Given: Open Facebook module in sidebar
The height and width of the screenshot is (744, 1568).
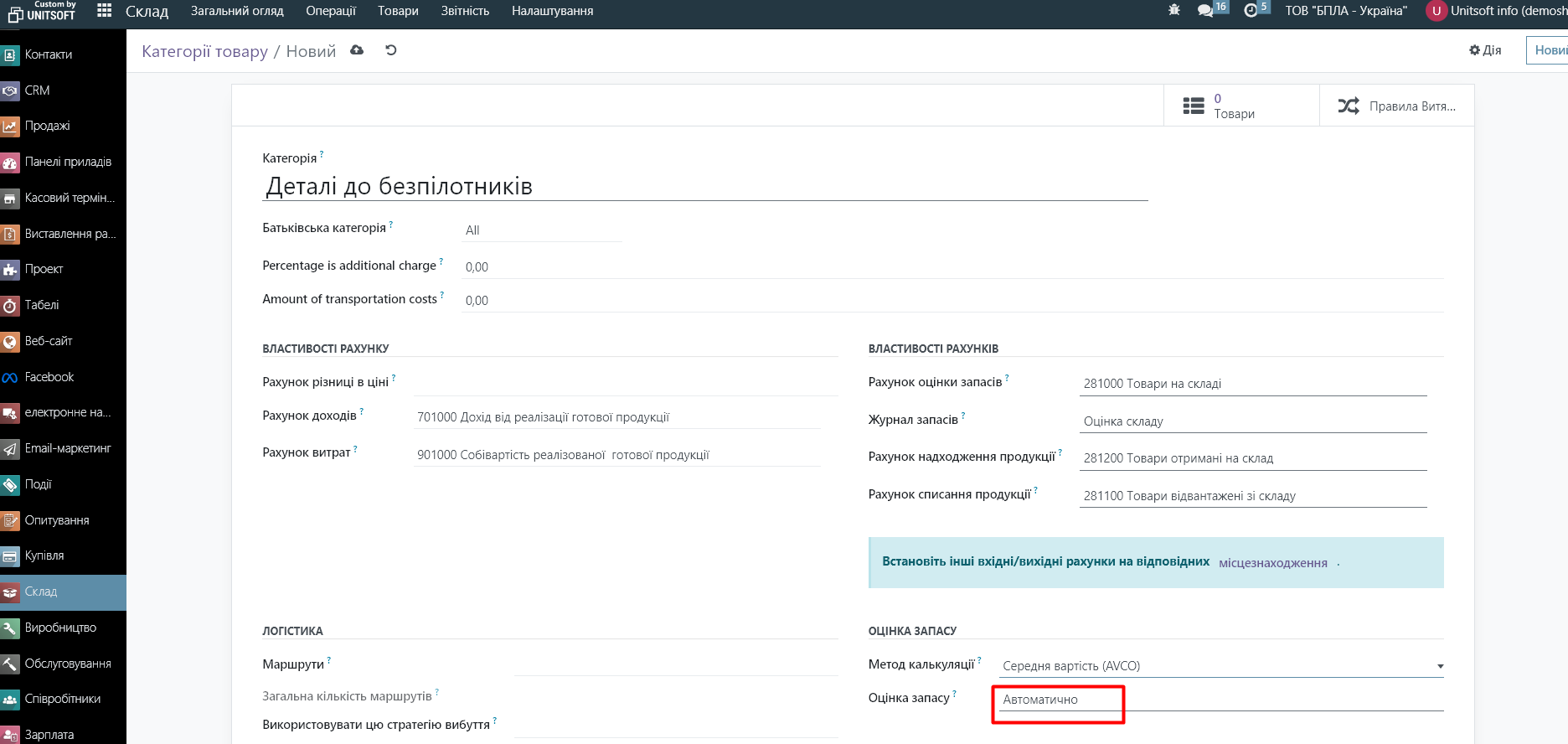Looking at the screenshot, I should (49, 377).
